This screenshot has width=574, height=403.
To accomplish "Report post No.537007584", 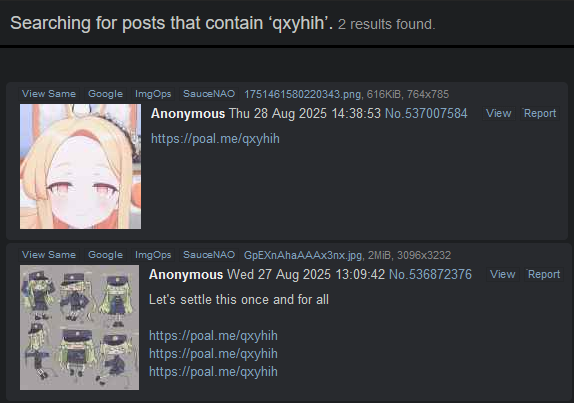I will coord(540,113).
